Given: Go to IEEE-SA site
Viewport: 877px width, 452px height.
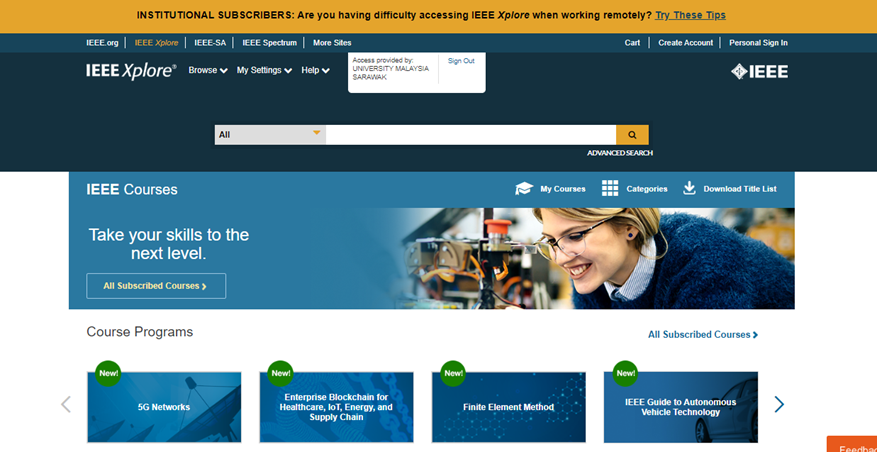Looking at the screenshot, I should coord(210,43).
